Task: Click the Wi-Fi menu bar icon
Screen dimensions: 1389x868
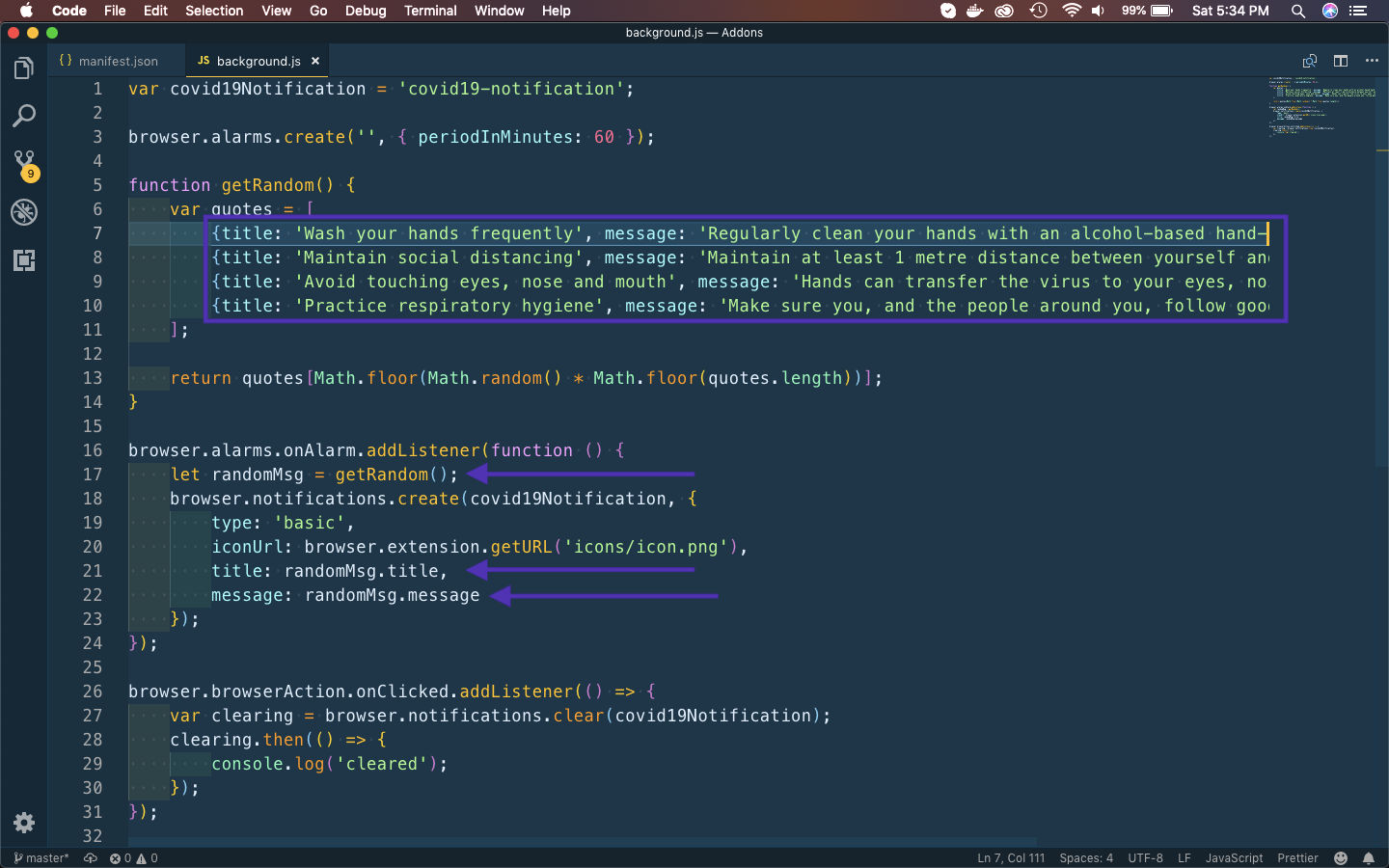Action: click(x=1072, y=11)
